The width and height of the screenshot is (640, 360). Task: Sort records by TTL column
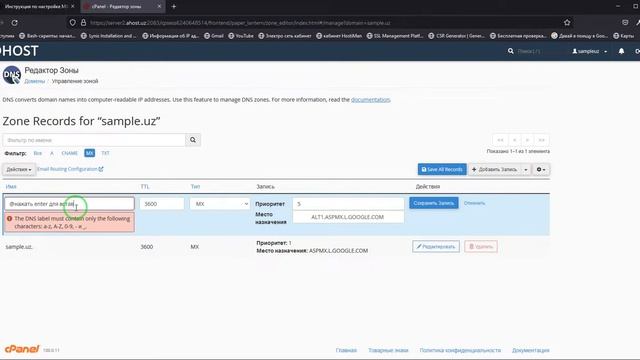click(145, 187)
